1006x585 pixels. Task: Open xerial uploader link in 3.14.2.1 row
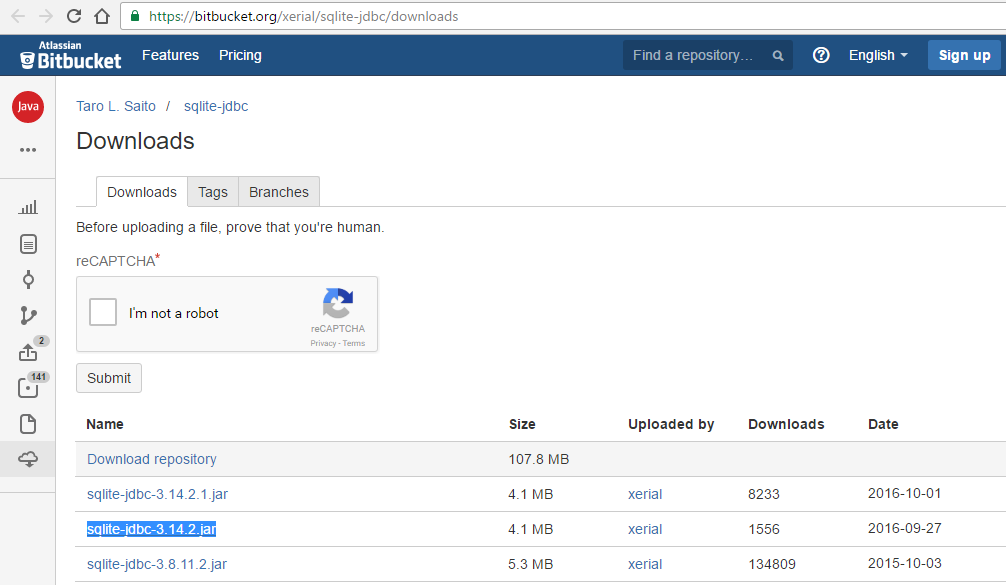(645, 495)
